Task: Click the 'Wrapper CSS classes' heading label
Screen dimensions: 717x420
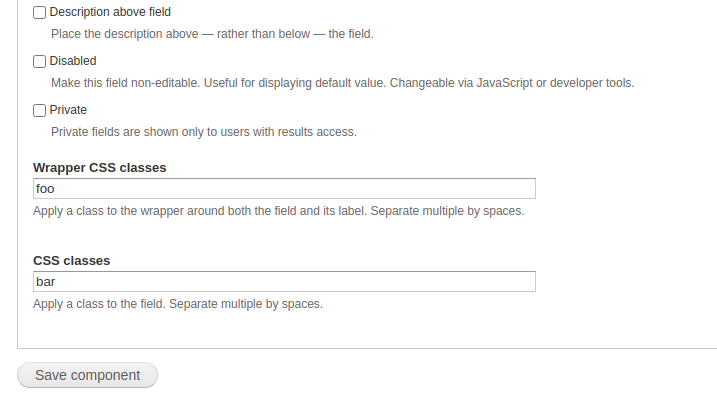Action: point(99,167)
